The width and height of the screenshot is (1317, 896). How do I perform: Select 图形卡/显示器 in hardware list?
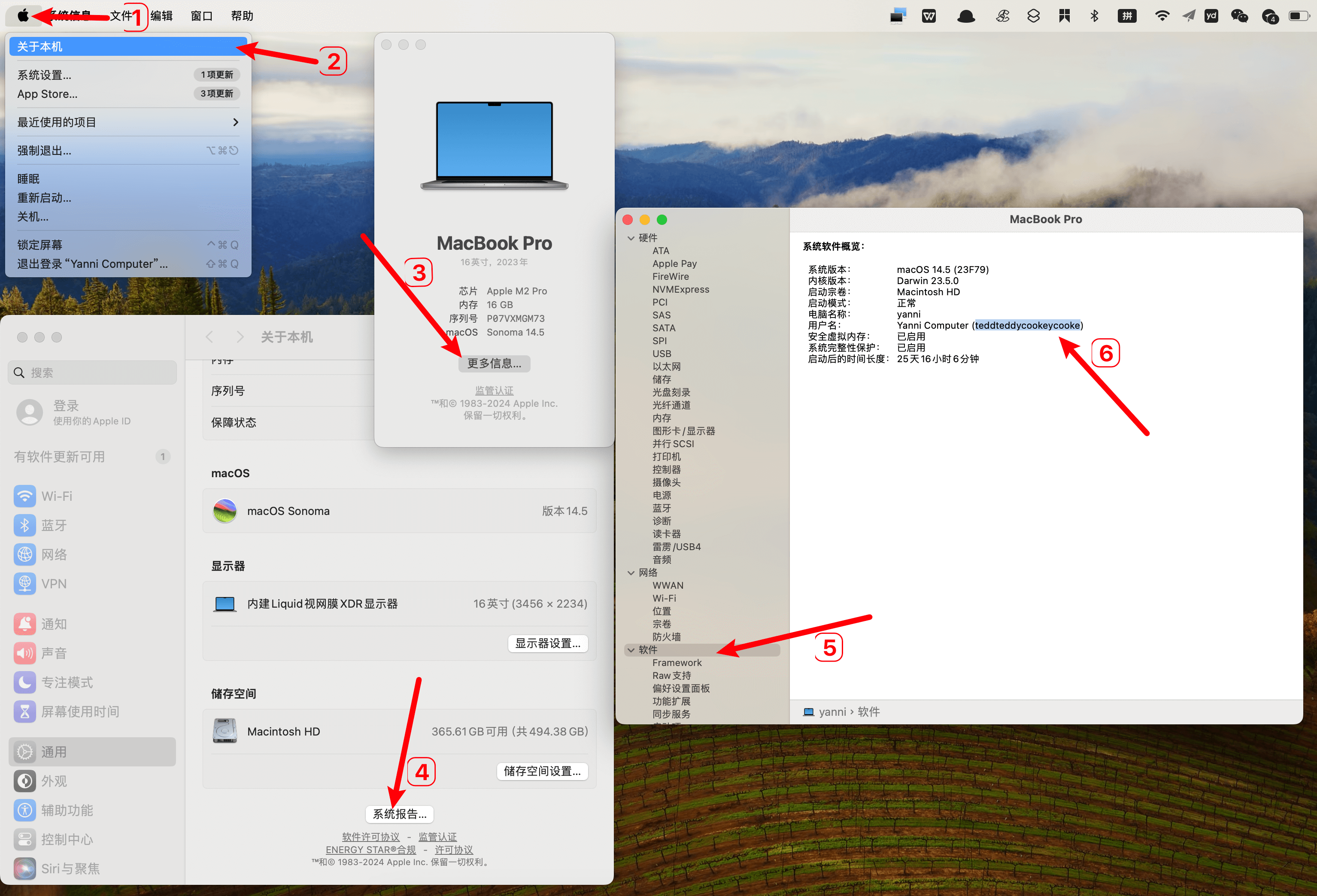pos(683,431)
